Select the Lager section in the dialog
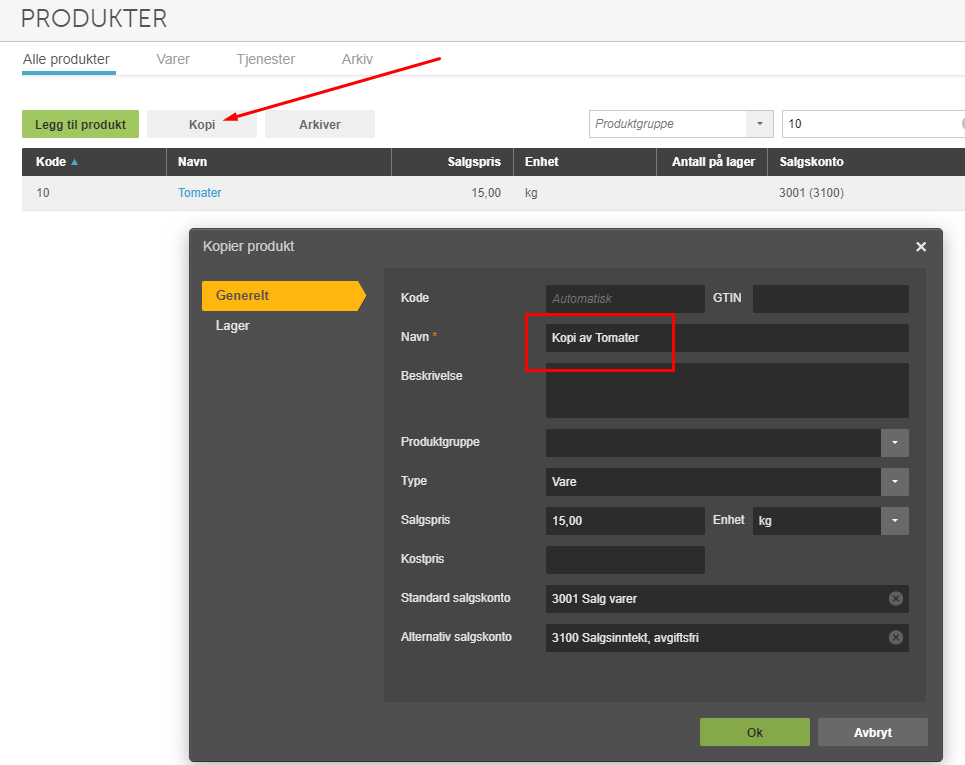This screenshot has width=965, height=765. pyautogui.click(x=233, y=326)
